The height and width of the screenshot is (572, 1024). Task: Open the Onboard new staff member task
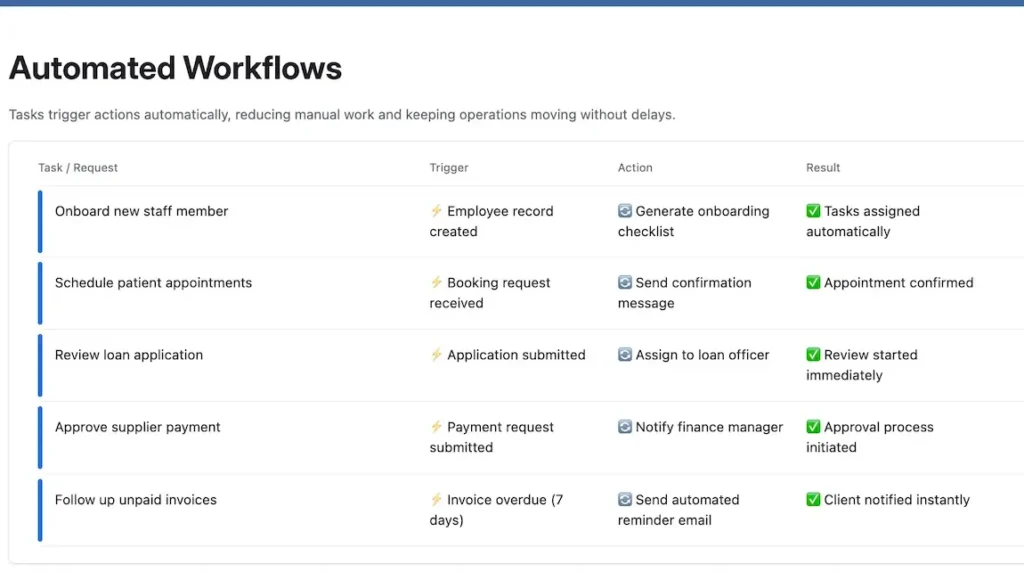click(141, 211)
